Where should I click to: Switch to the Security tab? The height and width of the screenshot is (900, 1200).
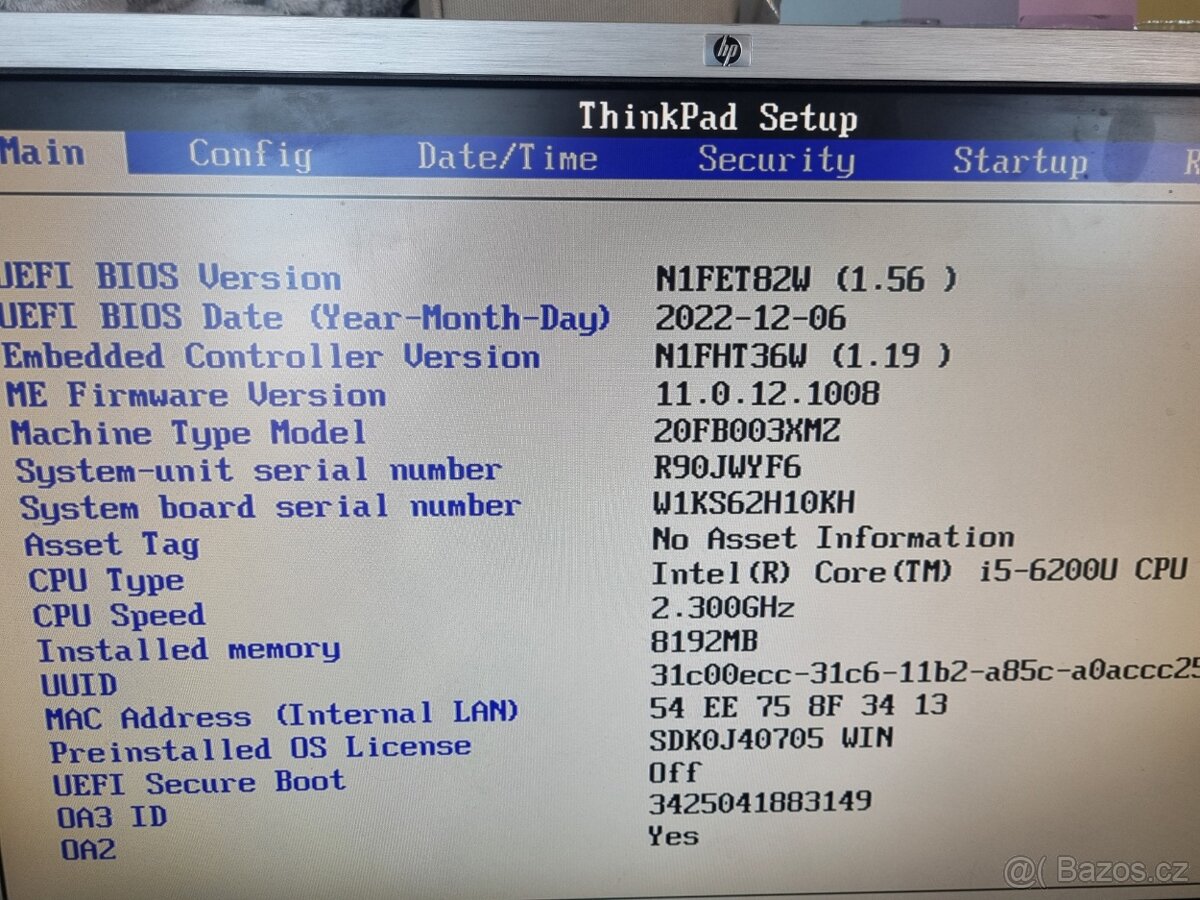click(x=775, y=156)
